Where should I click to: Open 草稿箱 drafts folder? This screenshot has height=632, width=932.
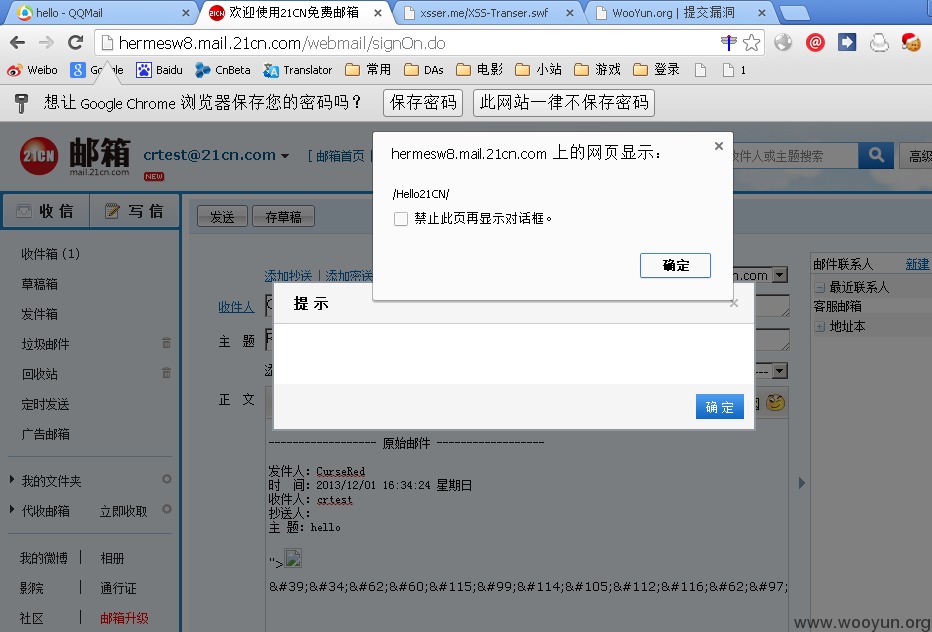coord(39,284)
